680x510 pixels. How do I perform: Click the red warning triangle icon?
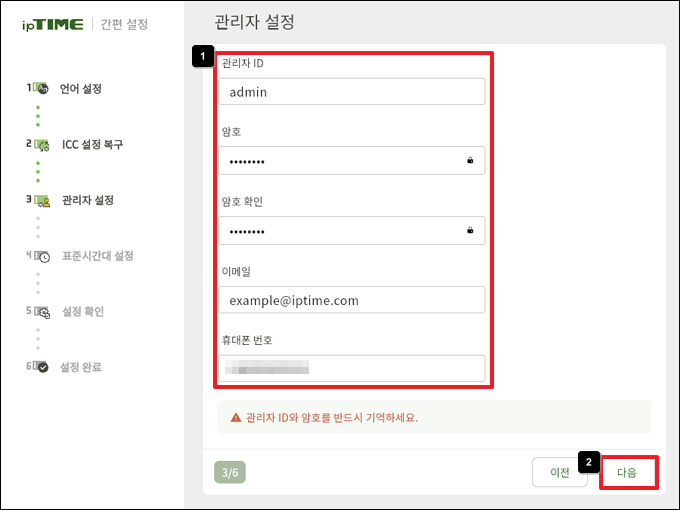tap(236, 418)
